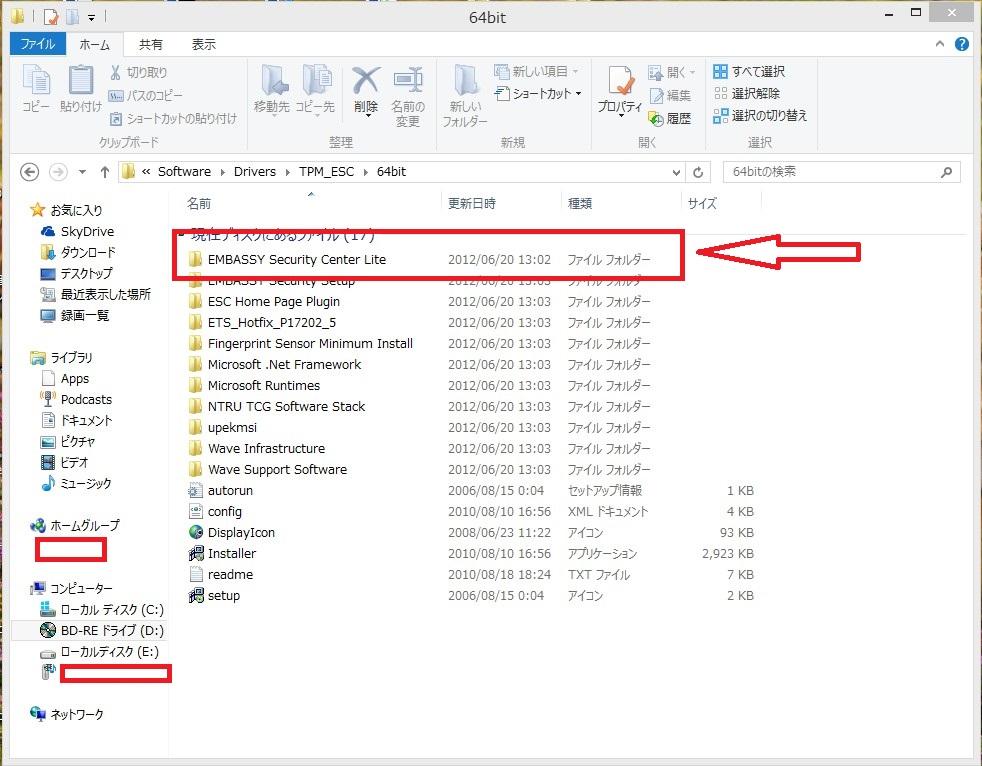
Task: Click the Help question mark icon
Action: tap(962, 44)
